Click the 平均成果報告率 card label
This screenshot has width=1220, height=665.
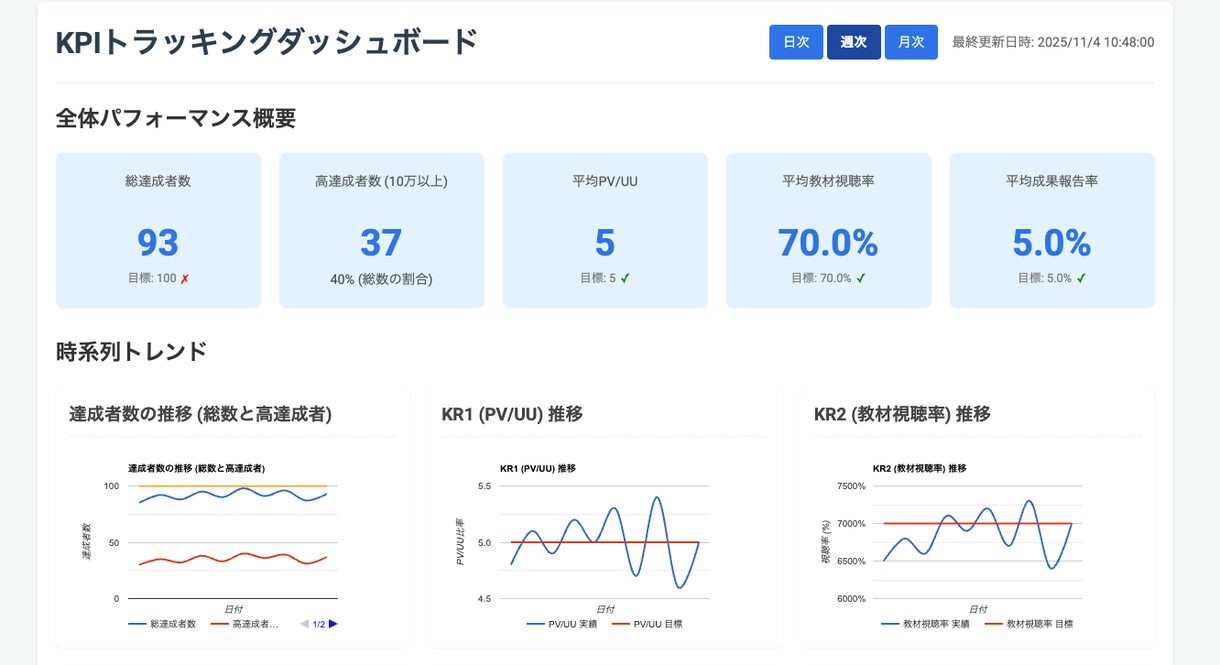[x=1052, y=181]
